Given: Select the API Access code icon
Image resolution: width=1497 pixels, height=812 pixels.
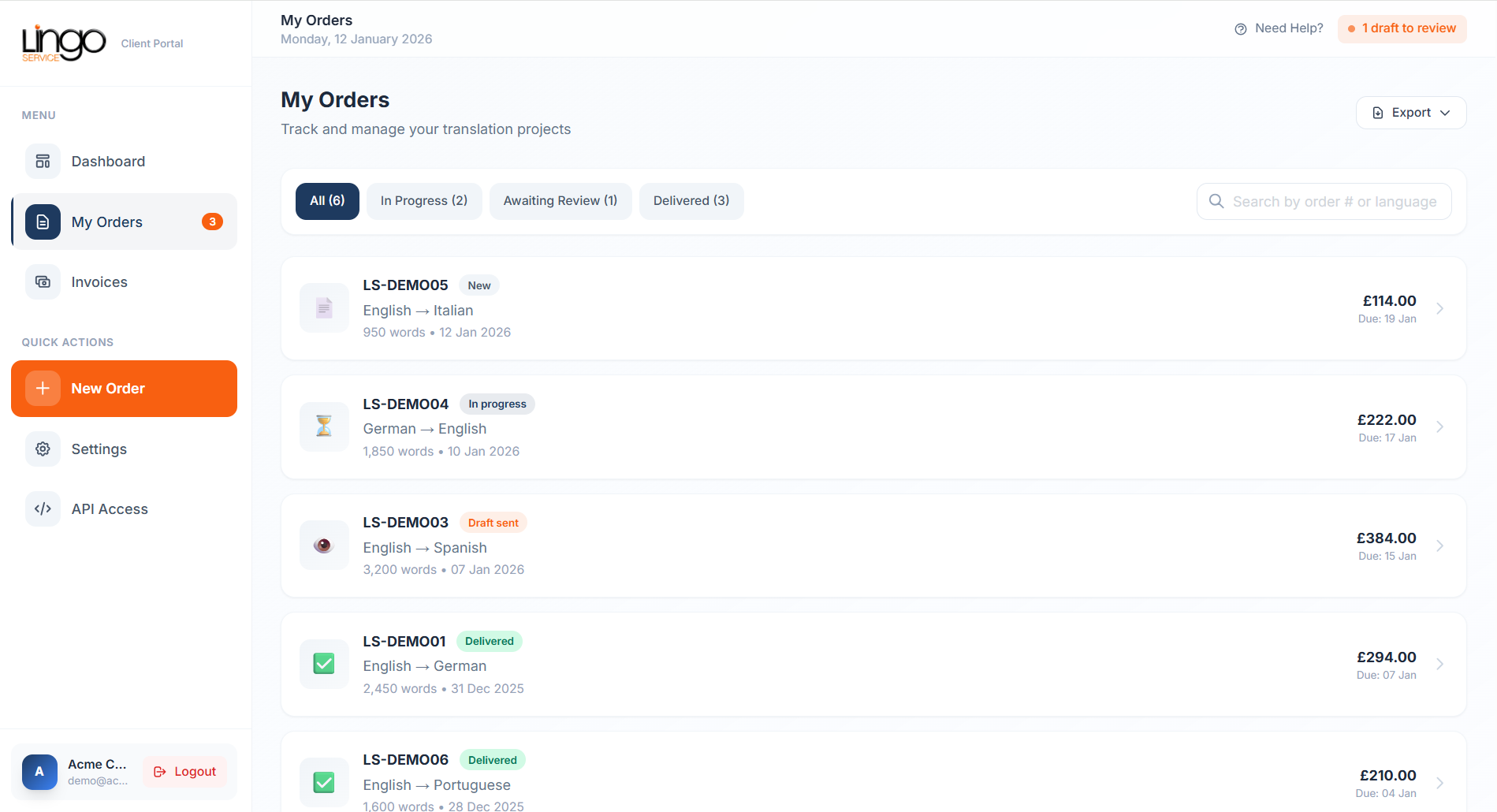Looking at the screenshot, I should coord(42,508).
